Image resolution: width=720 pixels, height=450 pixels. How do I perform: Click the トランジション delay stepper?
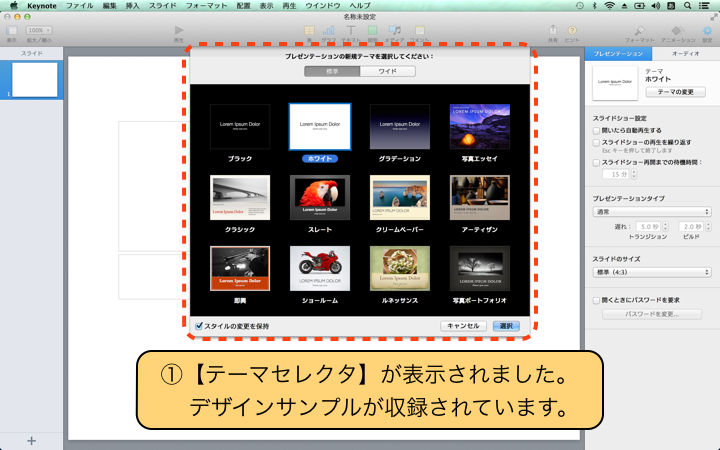pyautogui.click(x=665, y=227)
